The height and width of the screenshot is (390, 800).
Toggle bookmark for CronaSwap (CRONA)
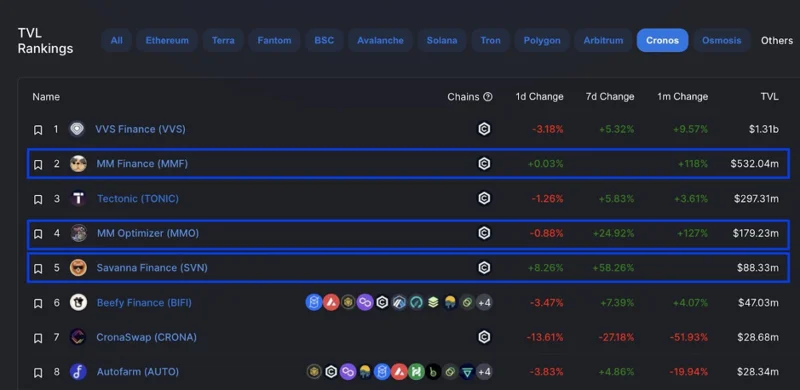click(x=38, y=338)
